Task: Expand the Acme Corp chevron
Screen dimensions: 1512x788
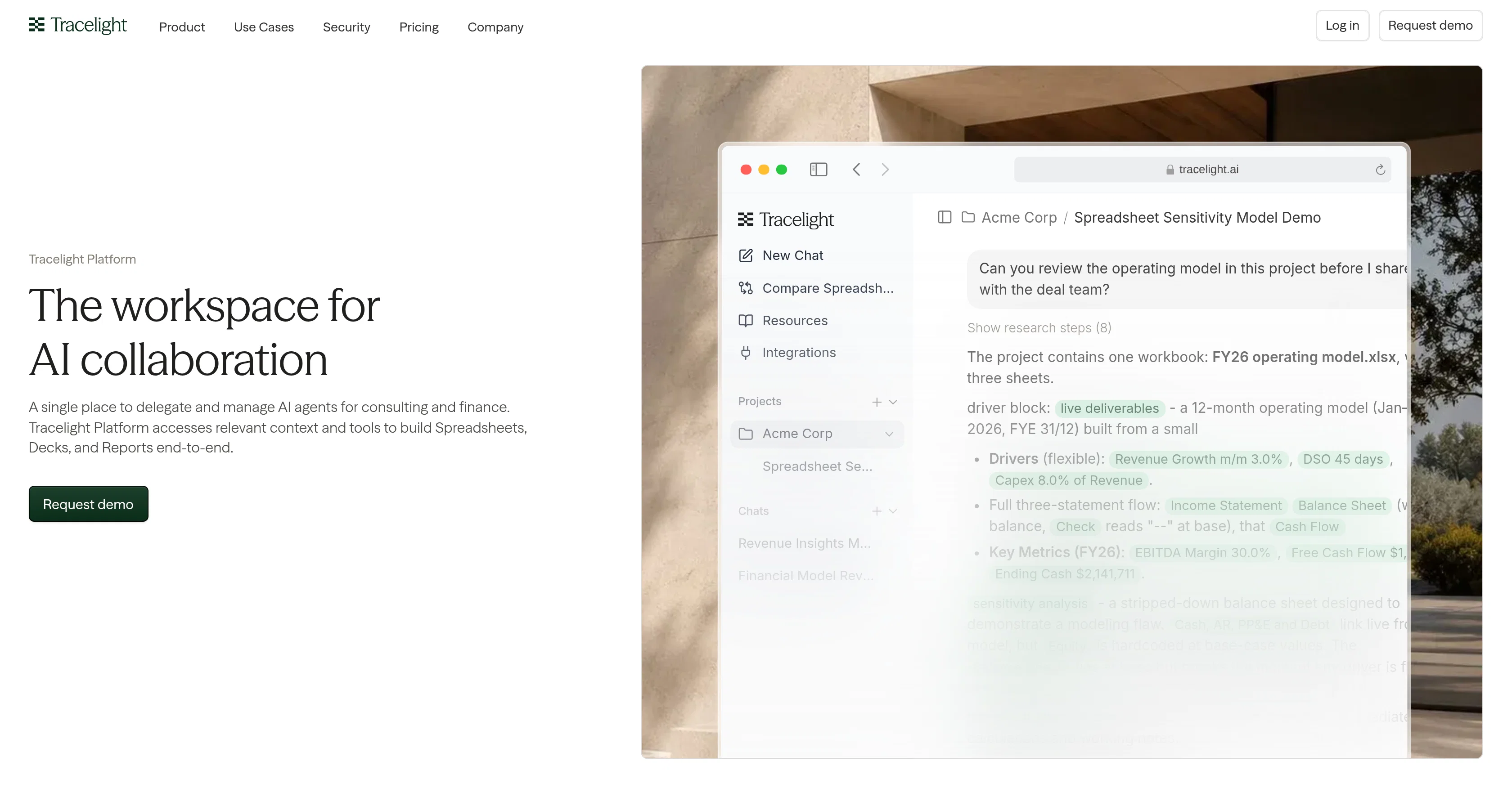Action: pyautogui.click(x=889, y=434)
